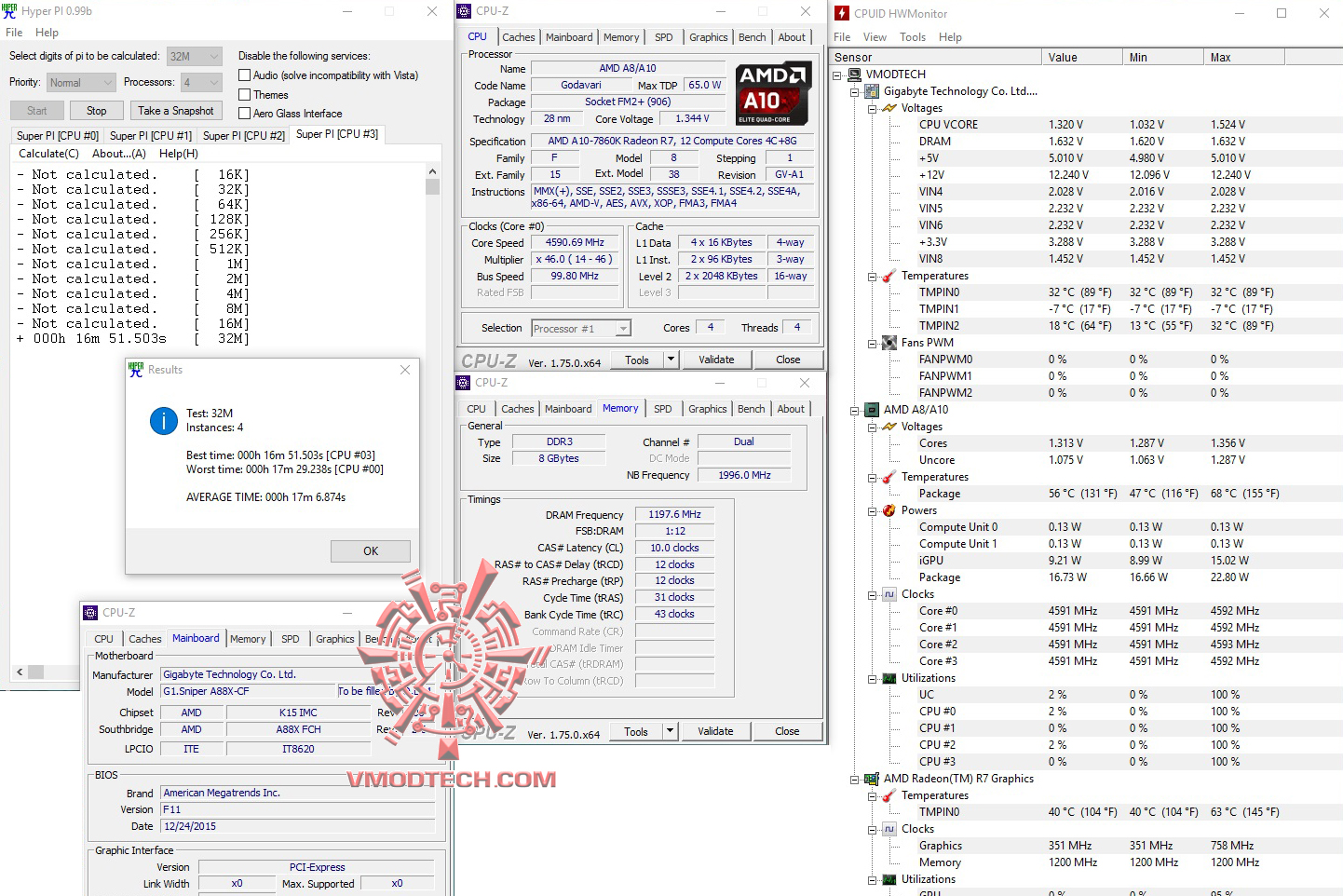This screenshot has height=896, width=1343.
Task: Click the HWMonitor red lightning icon in title bar
Action: point(842,13)
